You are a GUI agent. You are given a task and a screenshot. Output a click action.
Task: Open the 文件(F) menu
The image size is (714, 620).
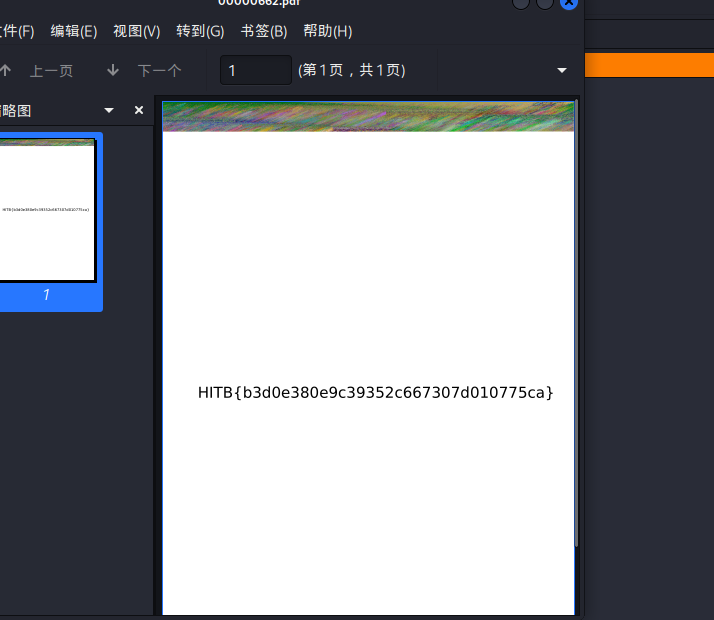click(x=15, y=31)
